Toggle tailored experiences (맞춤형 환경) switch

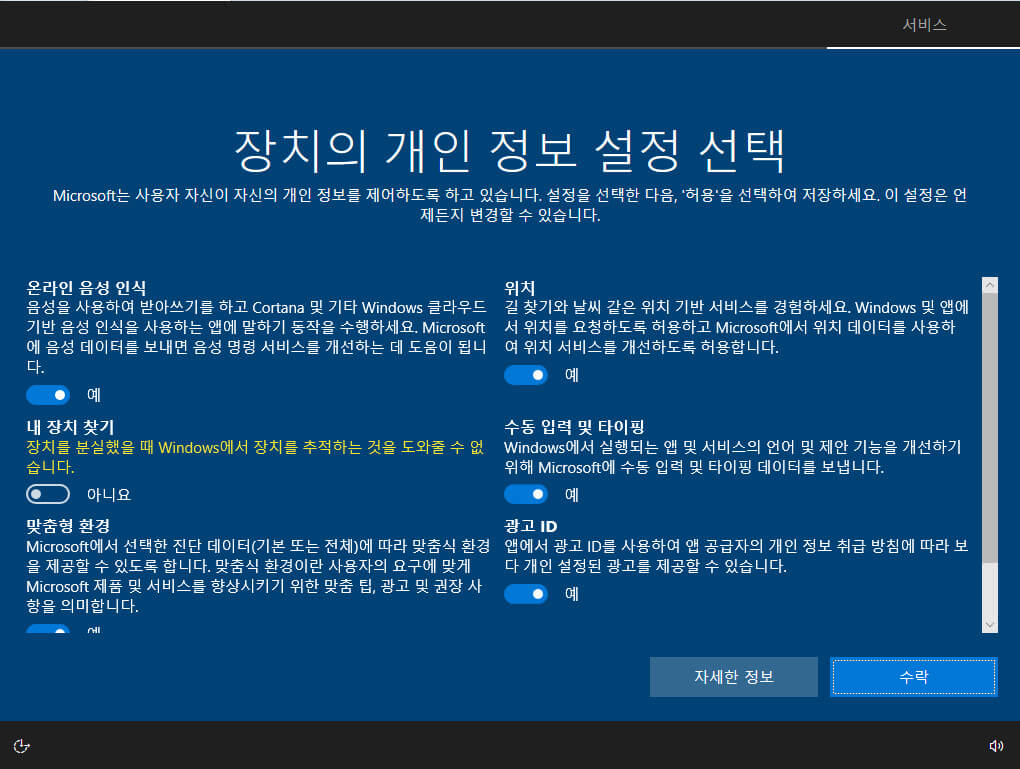pos(48,629)
